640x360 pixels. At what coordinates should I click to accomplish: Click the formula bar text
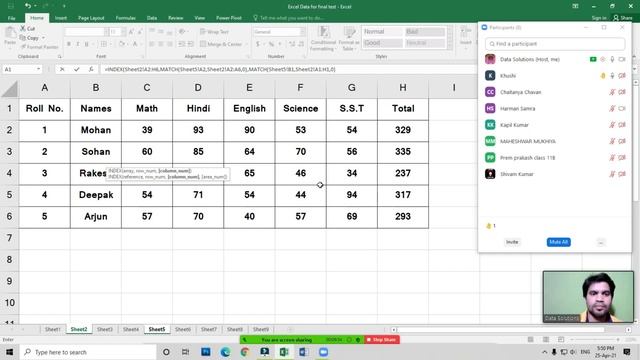pos(220,69)
